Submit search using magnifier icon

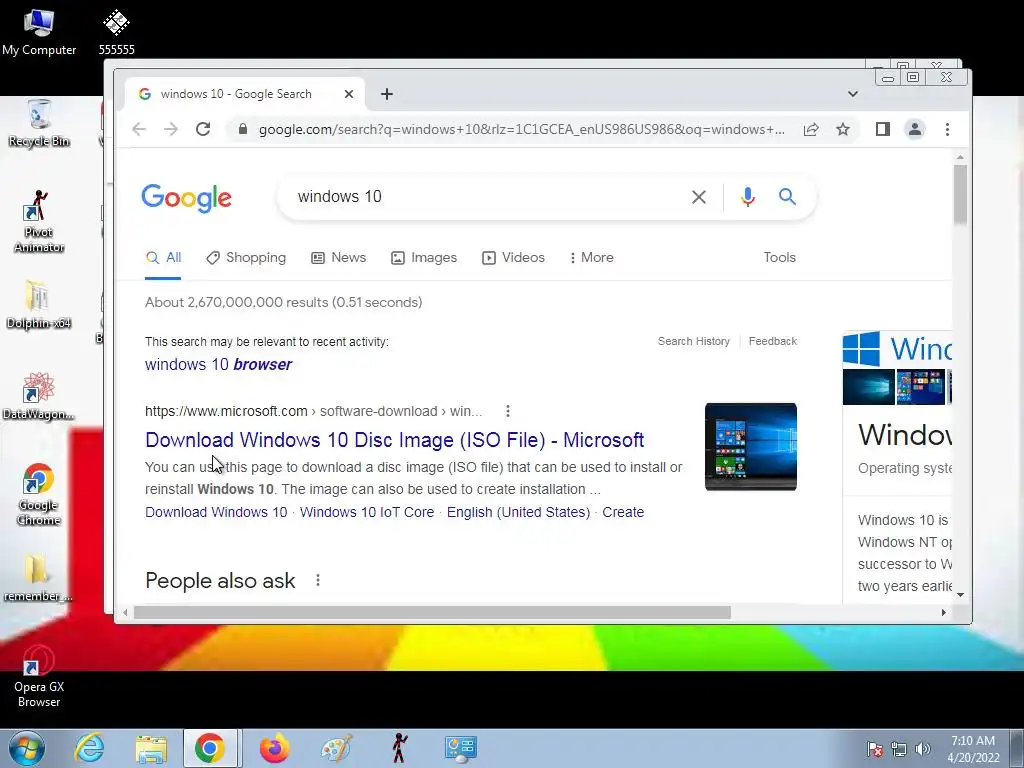click(x=787, y=196)
